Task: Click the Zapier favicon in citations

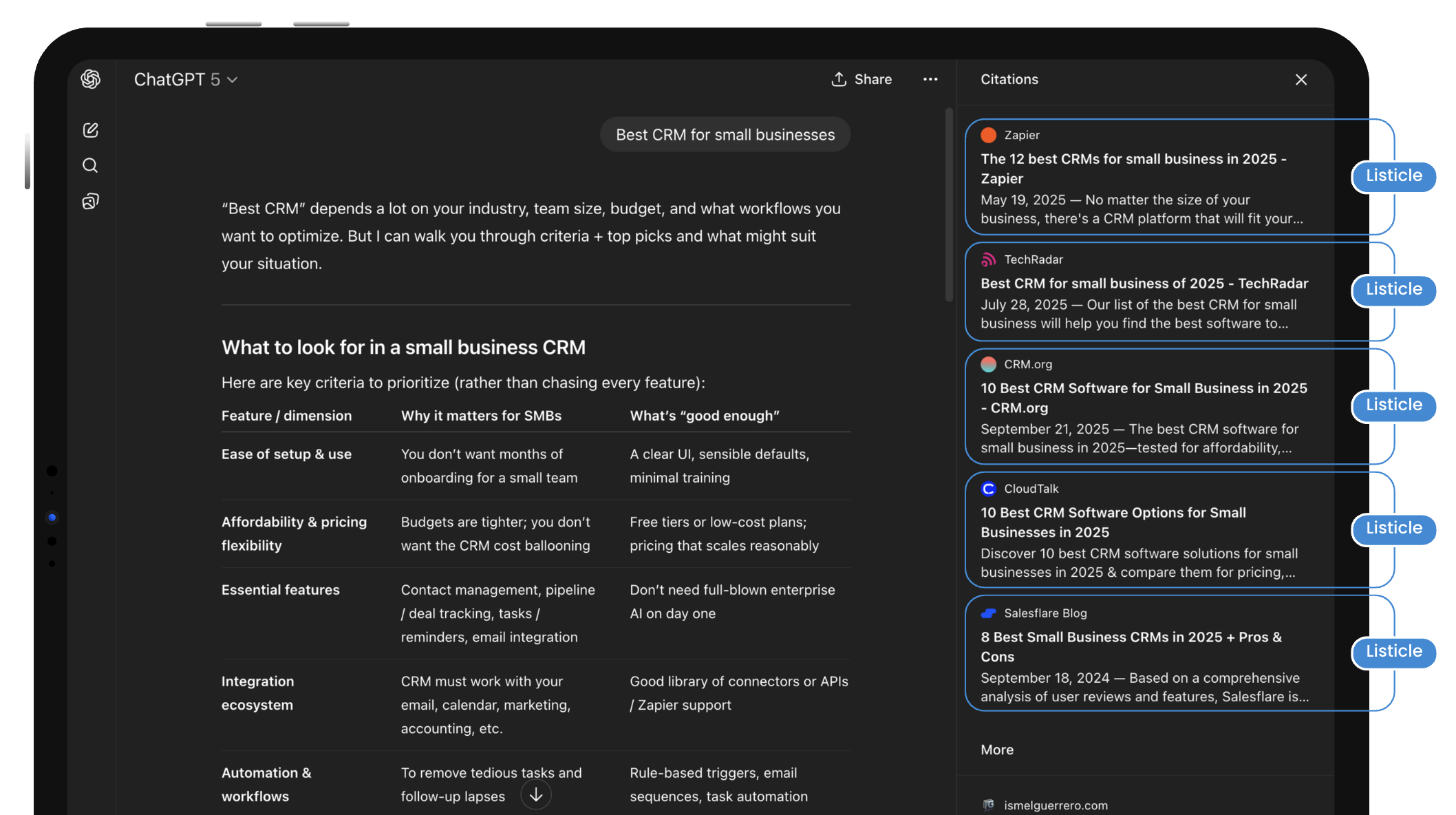Action: 989,135
